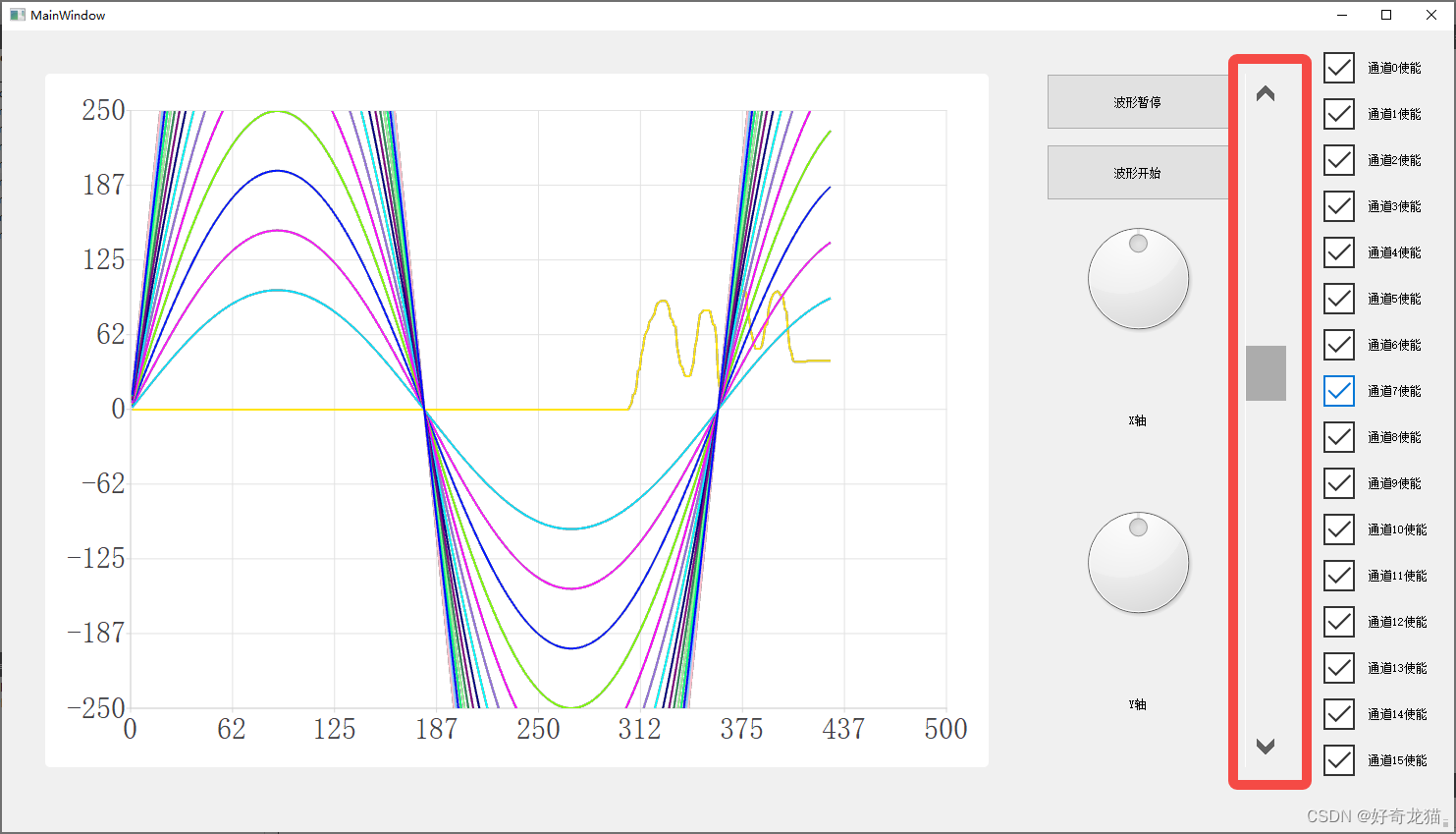Click the -62 tick label on the chart
The width and height of the screenshot is (1456, 834).
pyautogui.click(x=103, y=483)
